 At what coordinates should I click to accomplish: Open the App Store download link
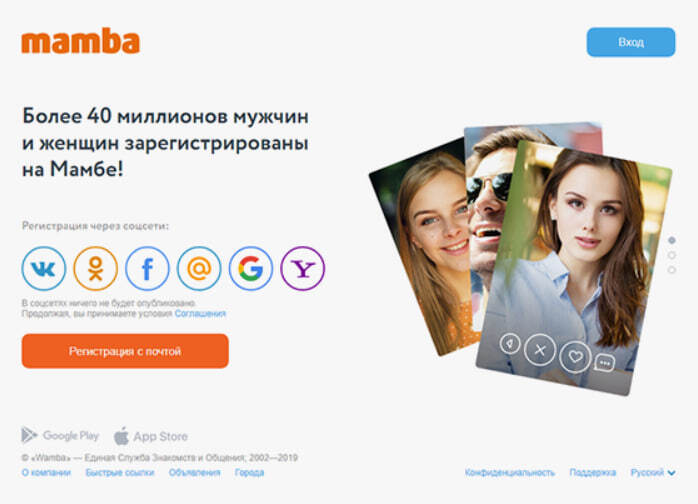tap(151, 436)
